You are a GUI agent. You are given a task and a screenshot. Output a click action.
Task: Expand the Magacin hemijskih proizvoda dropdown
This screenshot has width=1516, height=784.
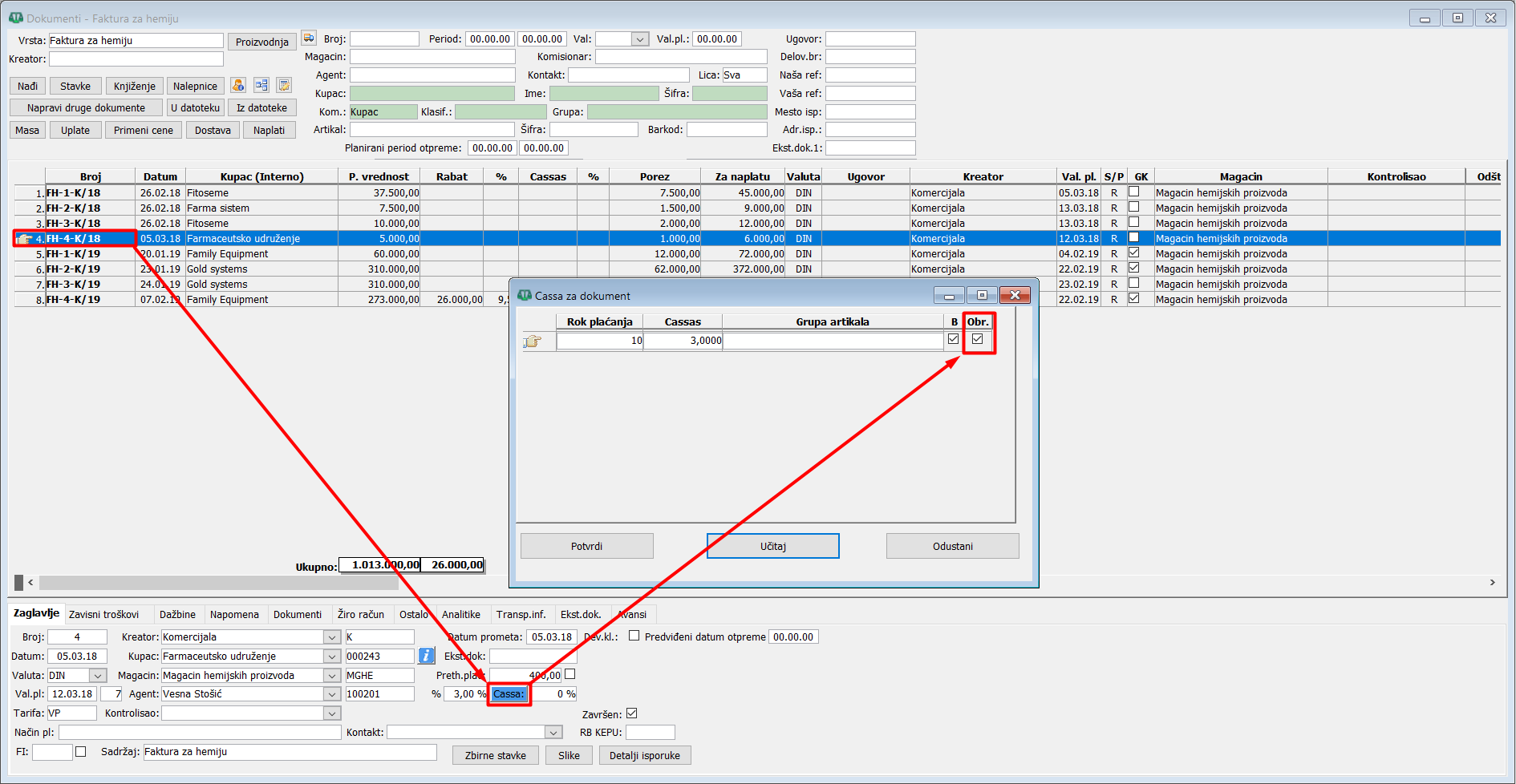tap(332, 676)
